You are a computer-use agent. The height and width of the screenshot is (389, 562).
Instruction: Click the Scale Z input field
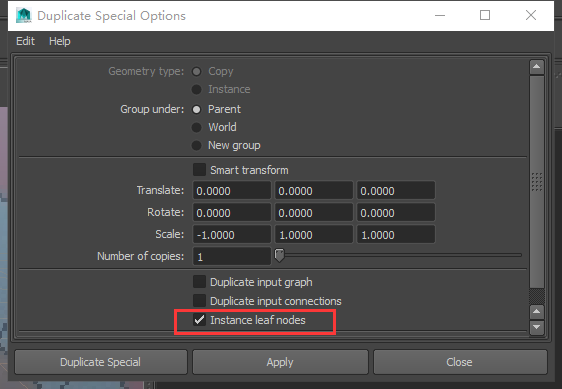[396, 234]
